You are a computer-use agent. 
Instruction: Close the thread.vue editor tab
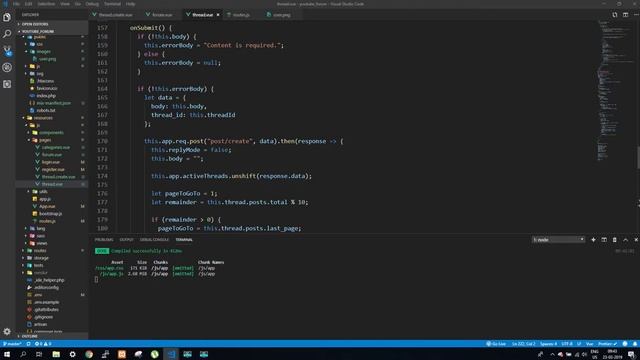pos(218,15)
